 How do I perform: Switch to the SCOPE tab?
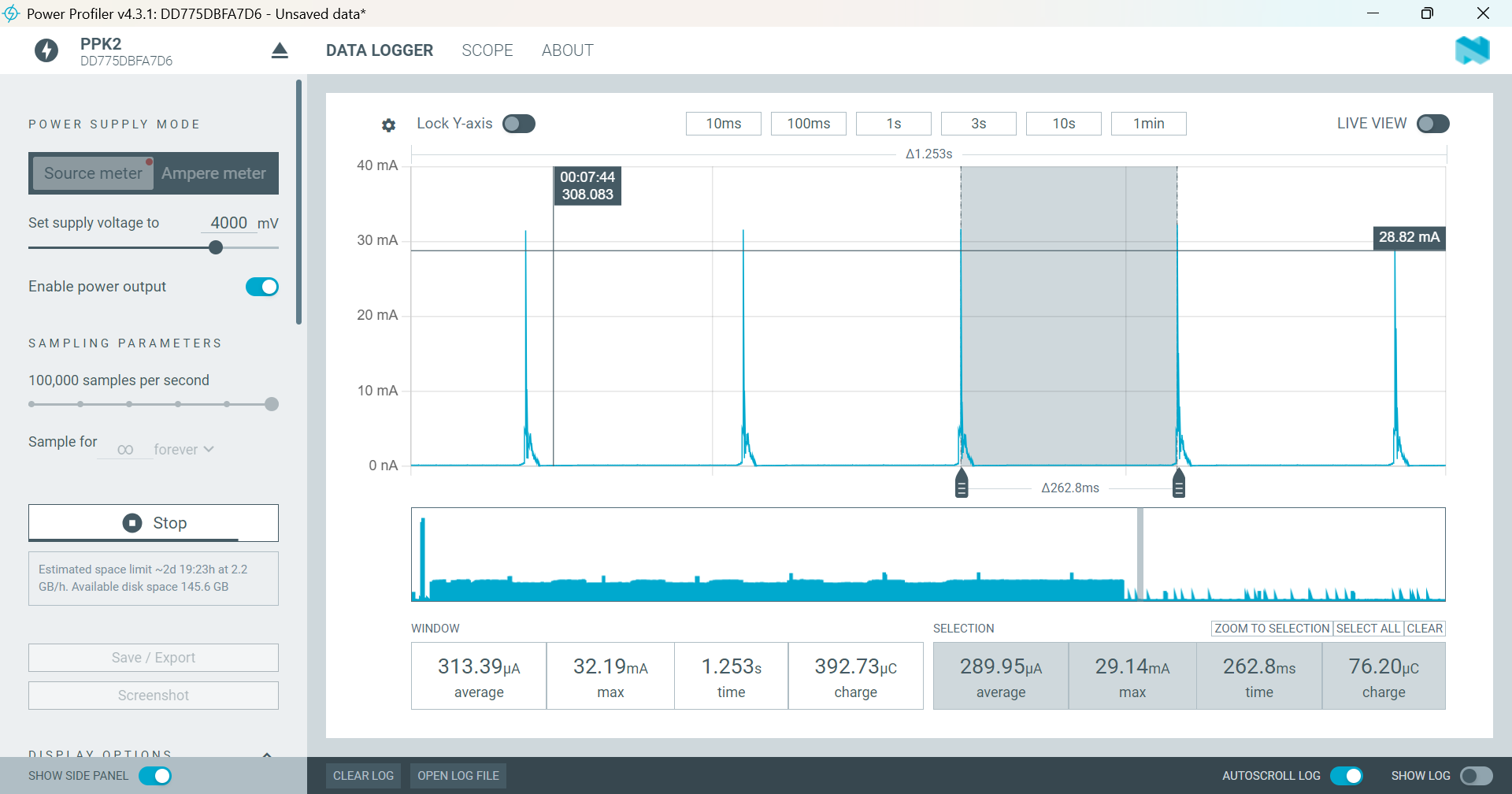[x=487, y=50]
